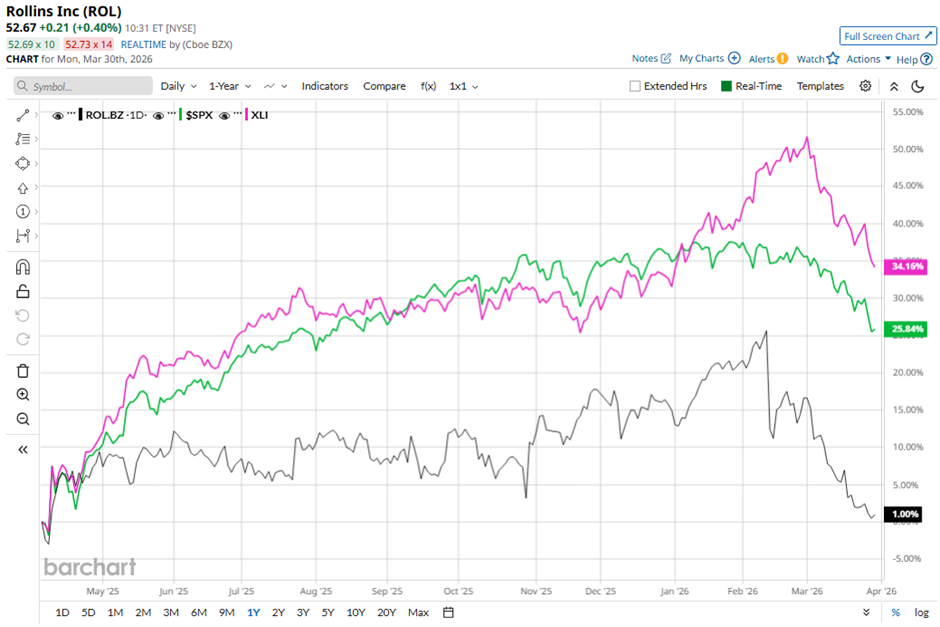The height and width of the screenshot is (627, 940).
Task: Select the 10Y time range
Action: tap(356, 613)
